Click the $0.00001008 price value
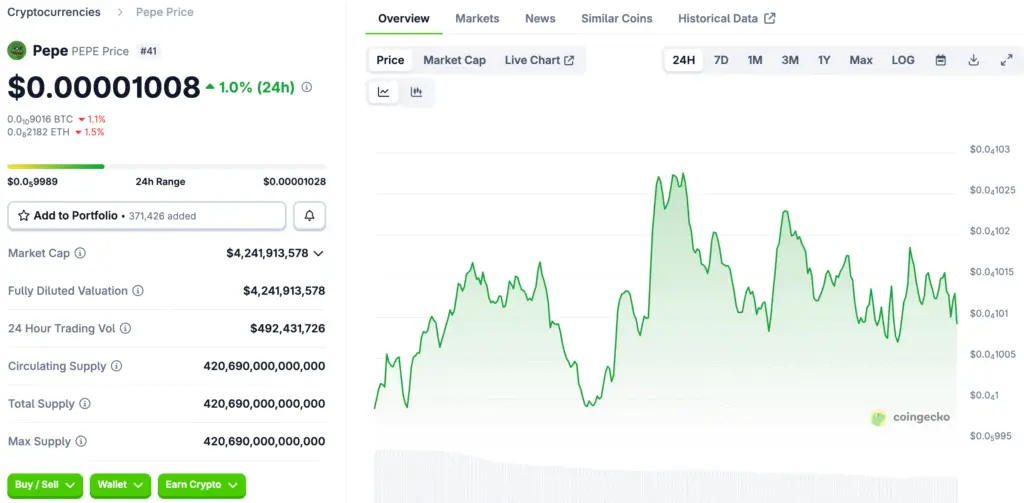 (x=104, y=87)
